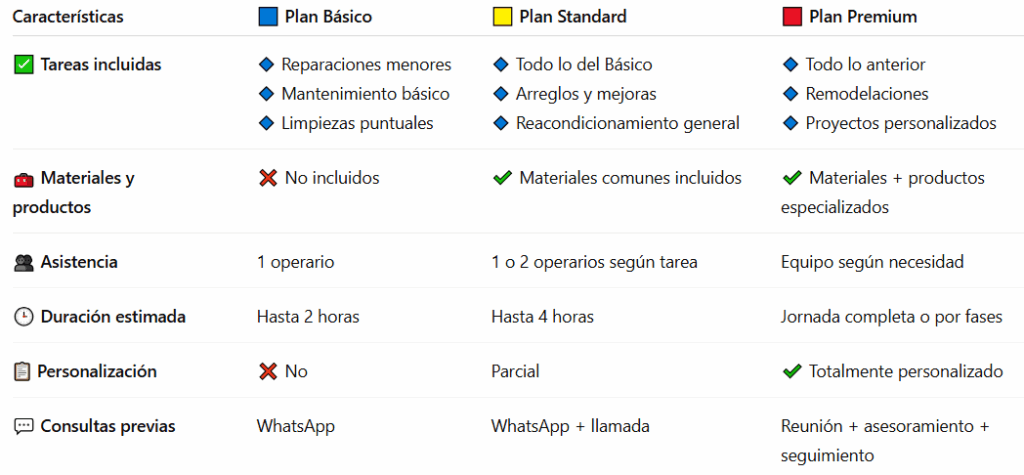Click the red toolbox icon beside Materiales y productos
The width and height of the screenshot is (1024, 475).
click(24, 179)
